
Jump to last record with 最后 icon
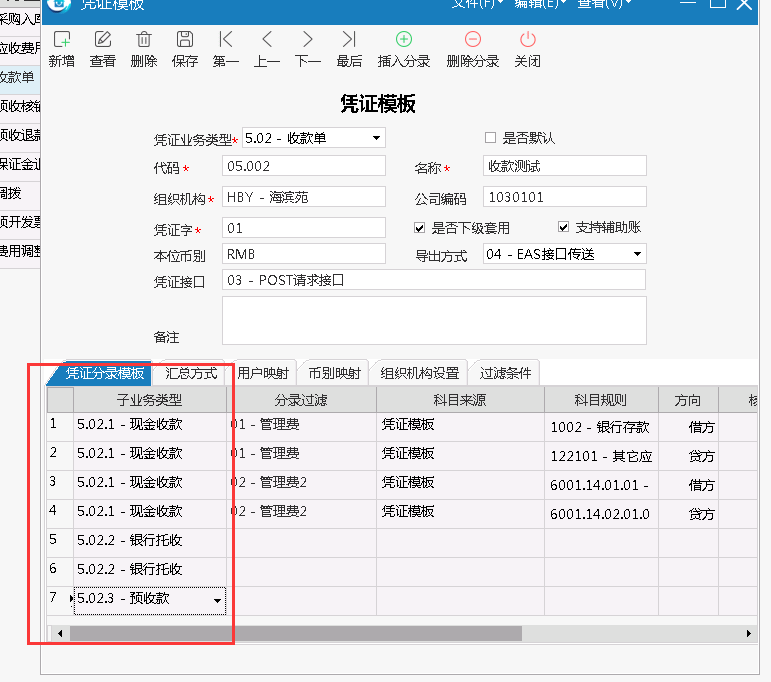point(349,39)
